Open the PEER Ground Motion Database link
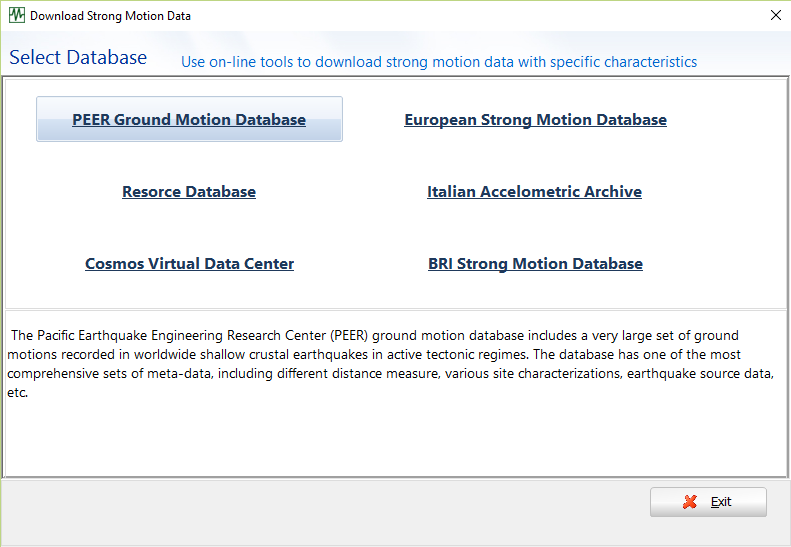 coord(189,120)
